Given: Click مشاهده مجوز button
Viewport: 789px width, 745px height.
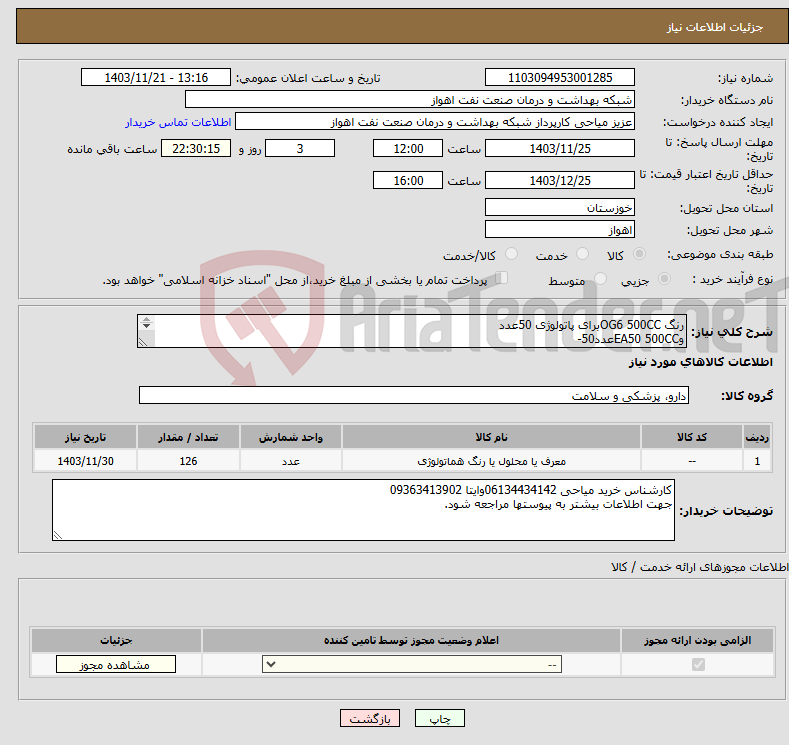Looking at the screenshot, I should pyautogui.click(x=116, y=665).
